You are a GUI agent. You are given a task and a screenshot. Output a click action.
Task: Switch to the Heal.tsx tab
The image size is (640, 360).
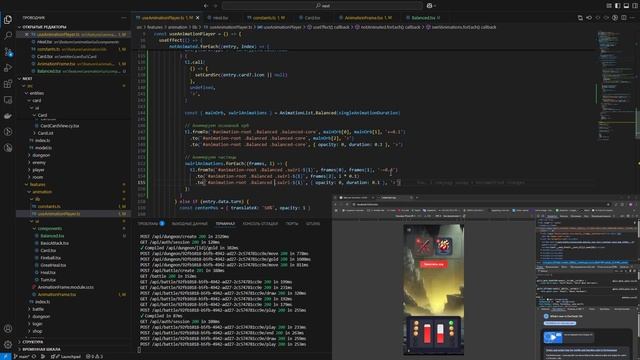[220, 18]
